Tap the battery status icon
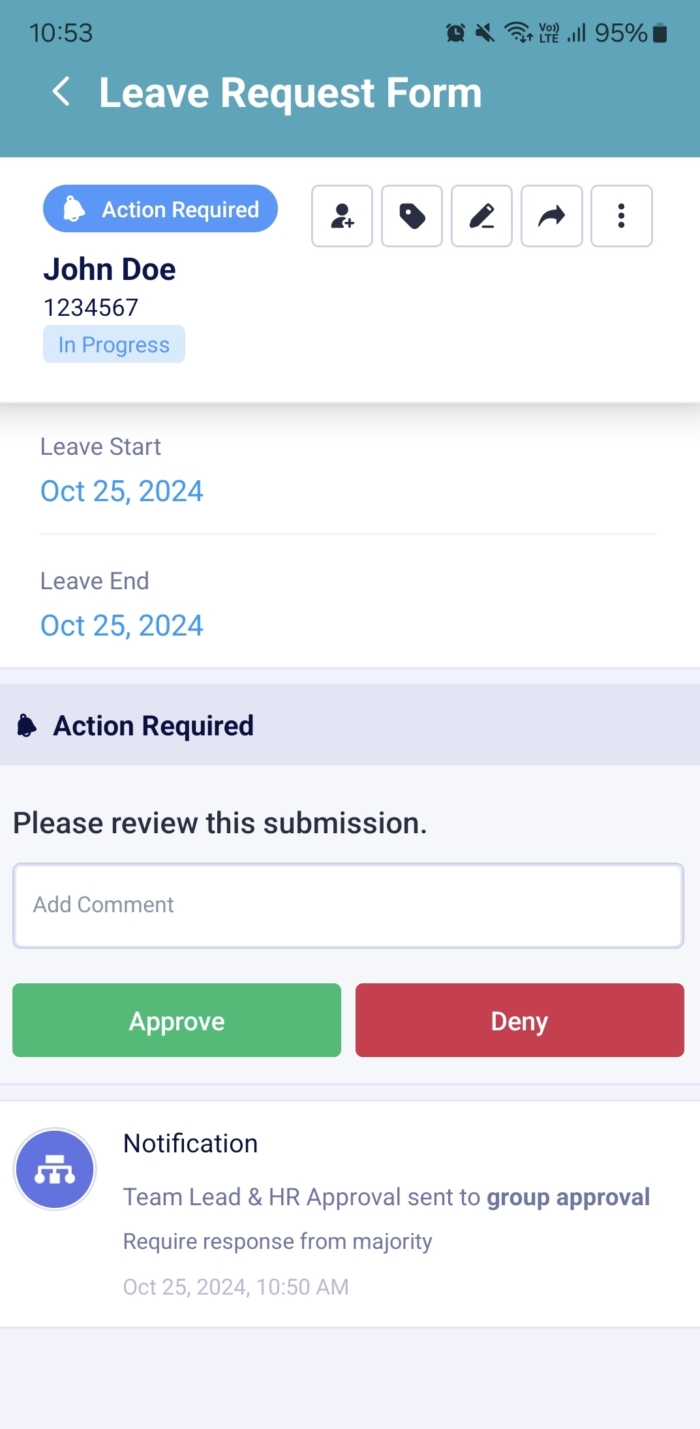This screenshot has width=700, height=1429. point(660,33)
